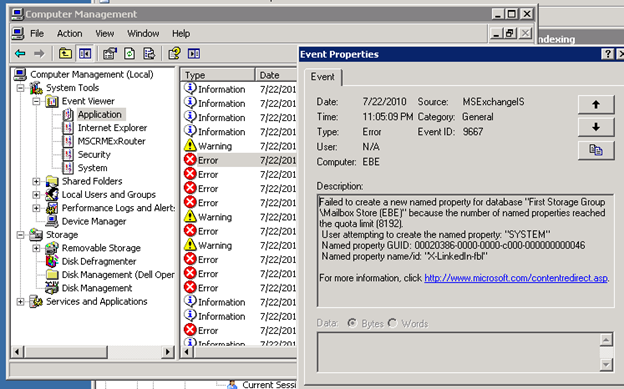Open the View menu

(105, 33)
